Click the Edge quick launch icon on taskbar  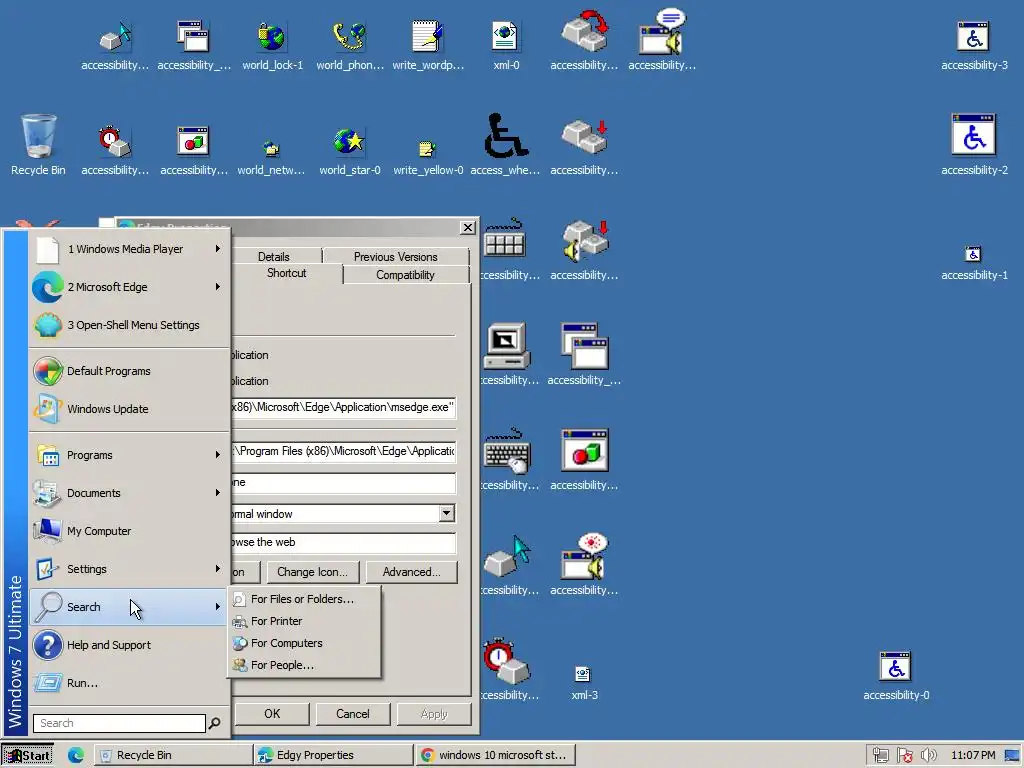(x=76, y=755)
